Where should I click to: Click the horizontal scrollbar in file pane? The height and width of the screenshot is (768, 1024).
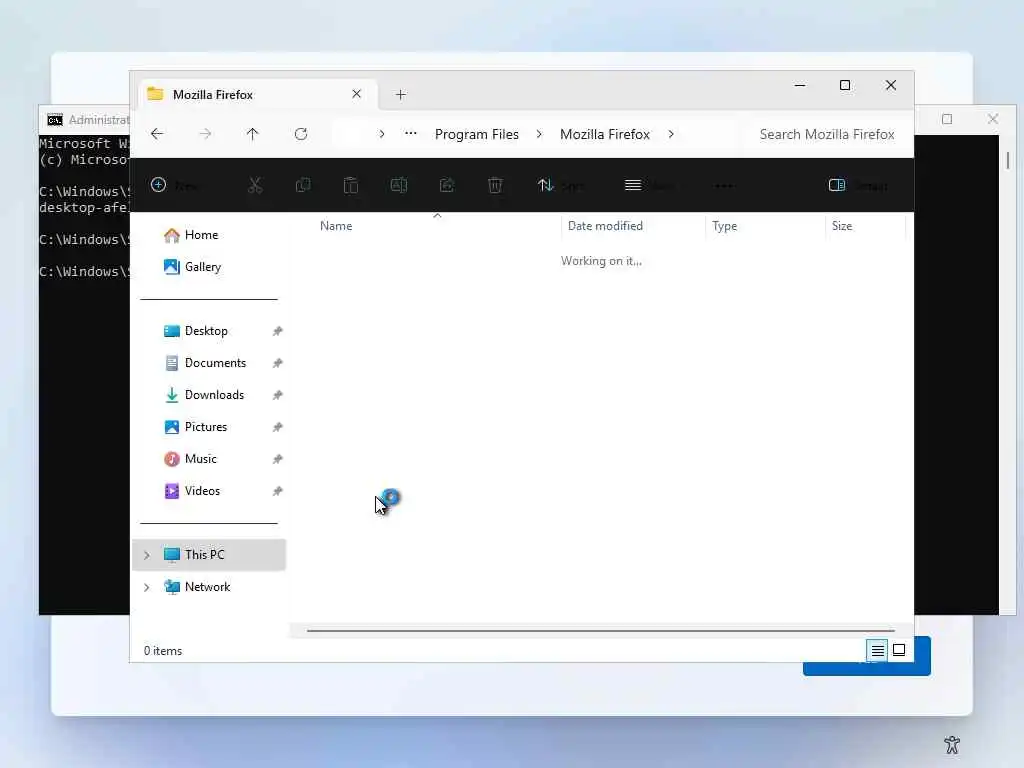(600, 631)
